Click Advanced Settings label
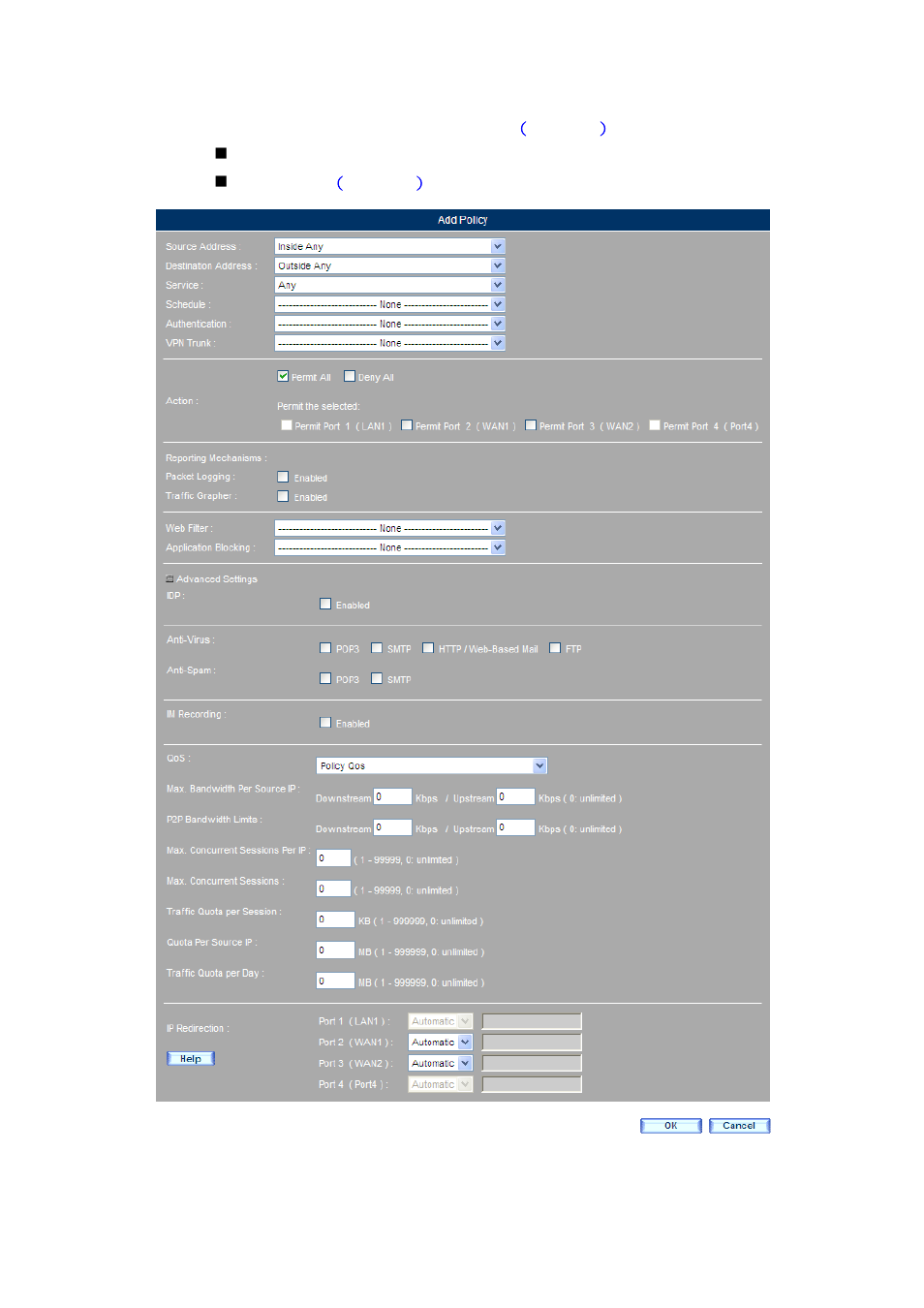This screenshot has width=924, height=1308. pos(217,579)
